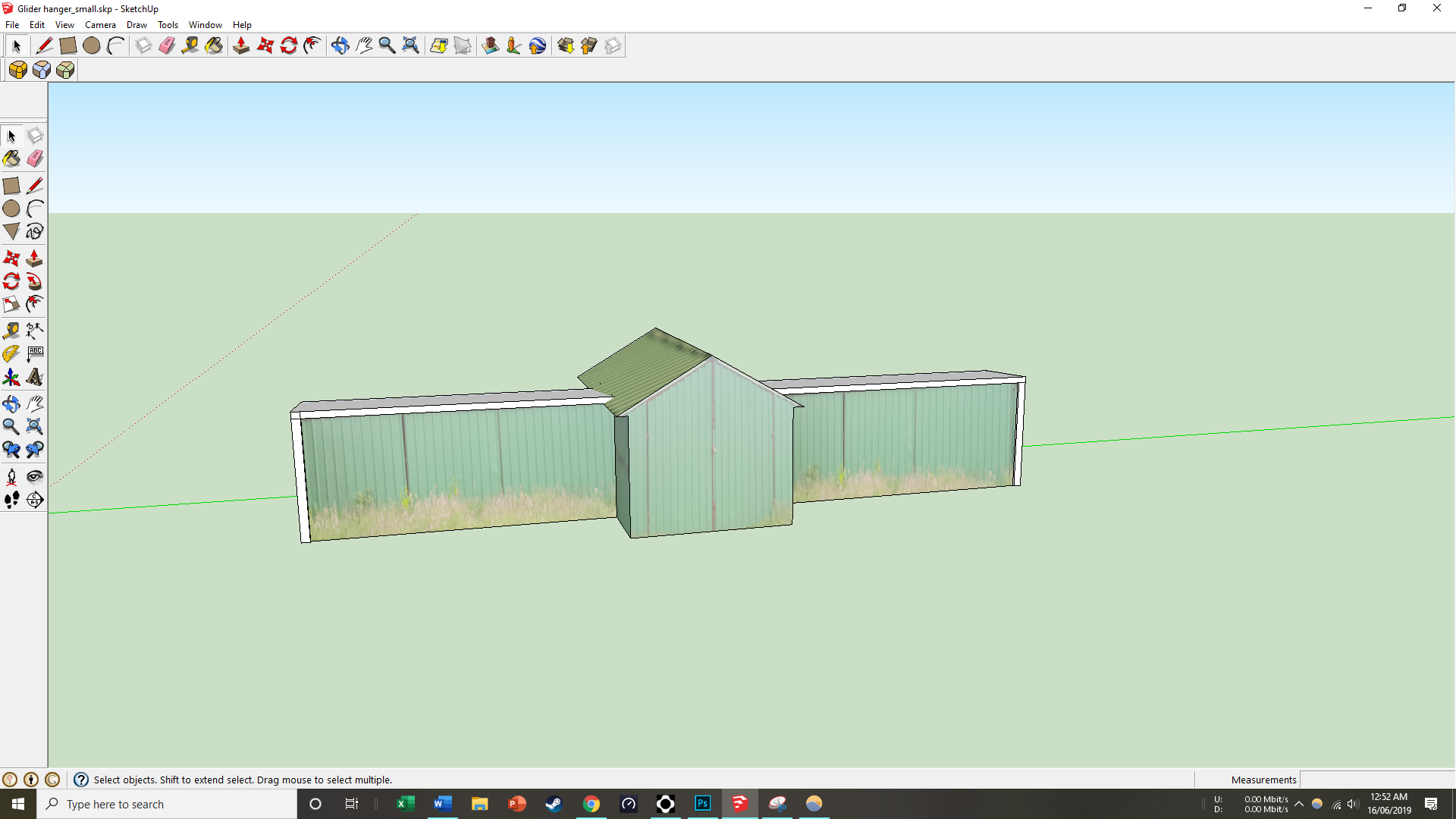The image size is (1456, 819).
Task: Click Get Models download icon
Action: coord(565,46)
